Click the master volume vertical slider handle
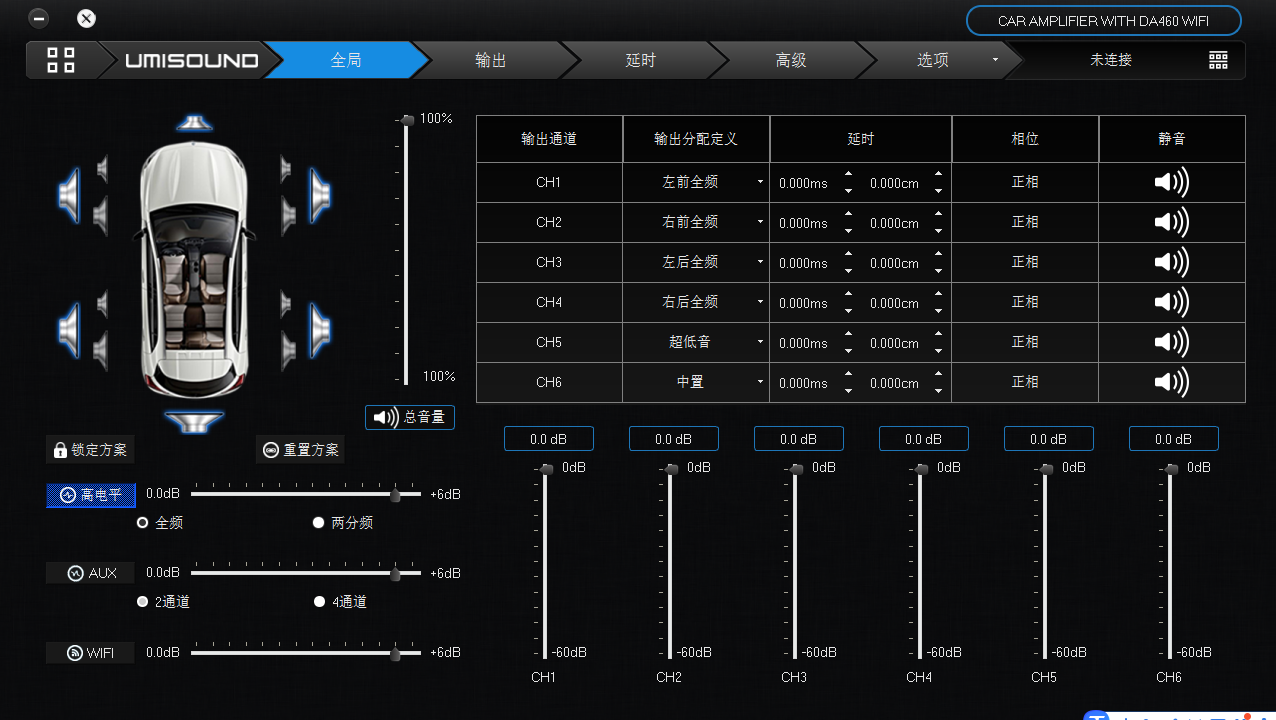Viewport: 1276px width, 720px height. point(406,120)
